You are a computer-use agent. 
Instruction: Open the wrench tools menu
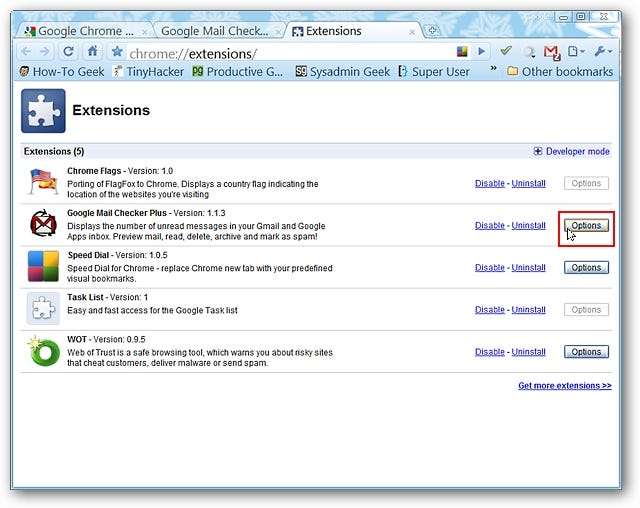click(604, 51)
